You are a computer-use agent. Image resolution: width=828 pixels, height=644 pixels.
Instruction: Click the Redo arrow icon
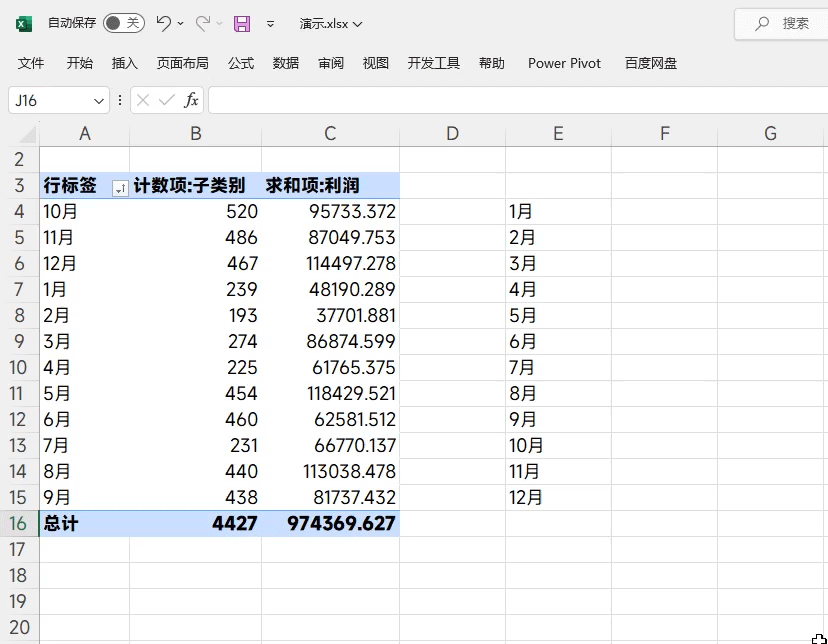(x=203, y=23)
